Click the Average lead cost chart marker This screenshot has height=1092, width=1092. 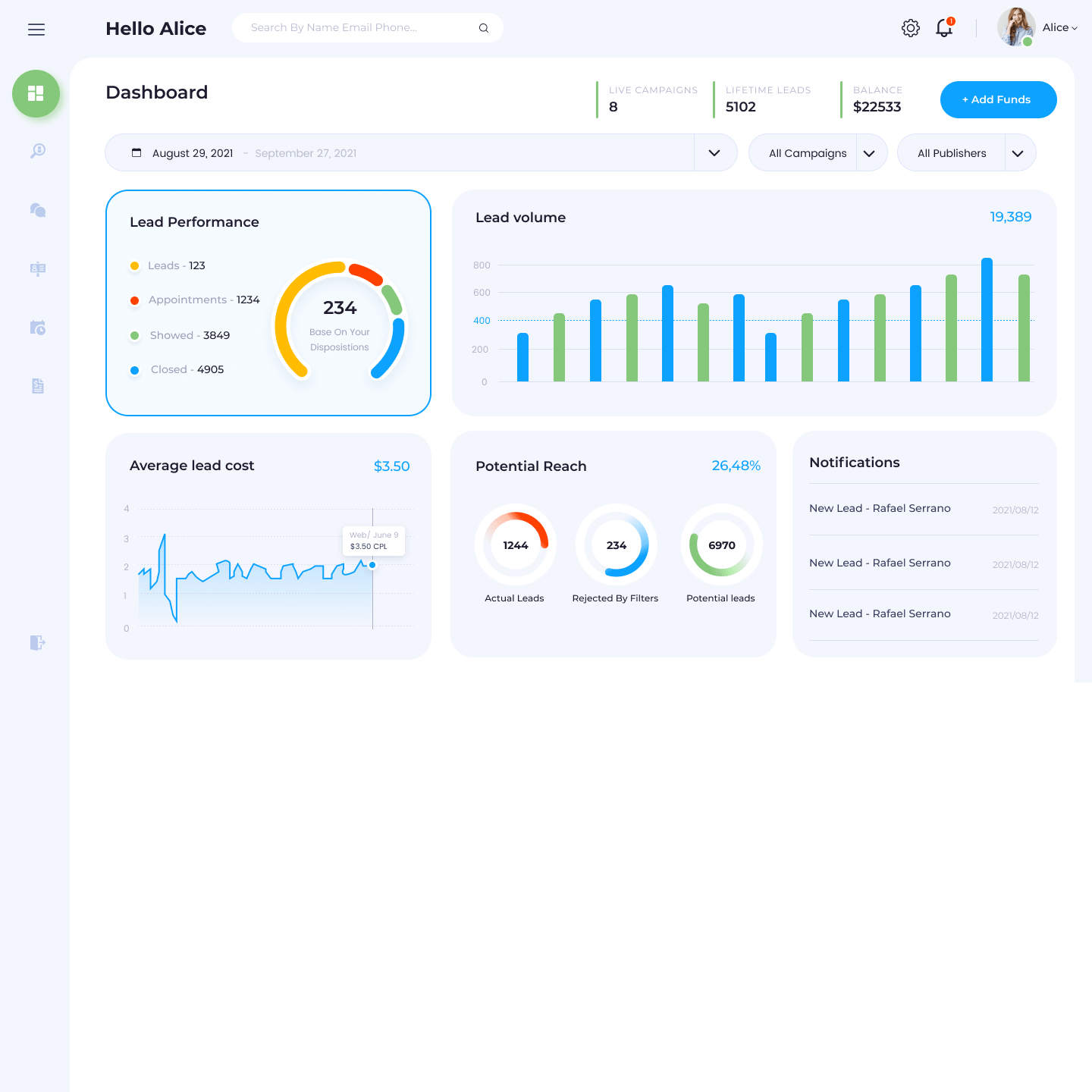pos(372,565)
